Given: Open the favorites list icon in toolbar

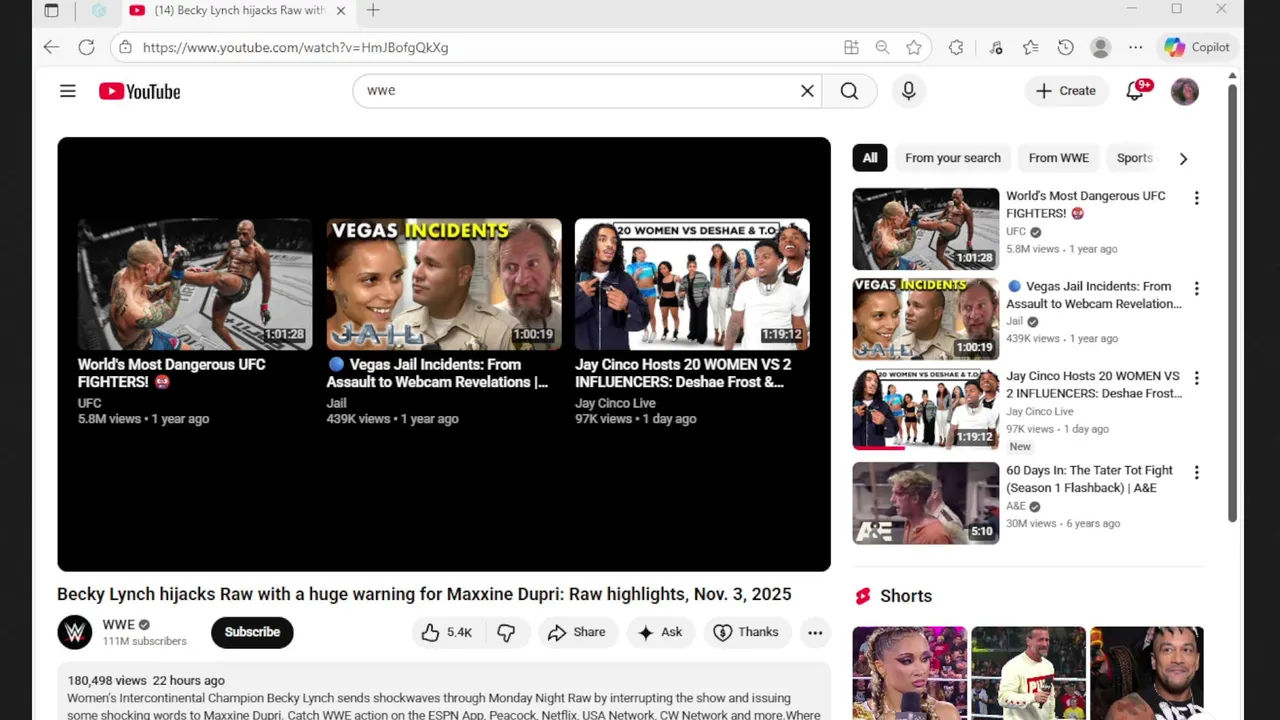Looking at the screenshot, I should 1030,47.
